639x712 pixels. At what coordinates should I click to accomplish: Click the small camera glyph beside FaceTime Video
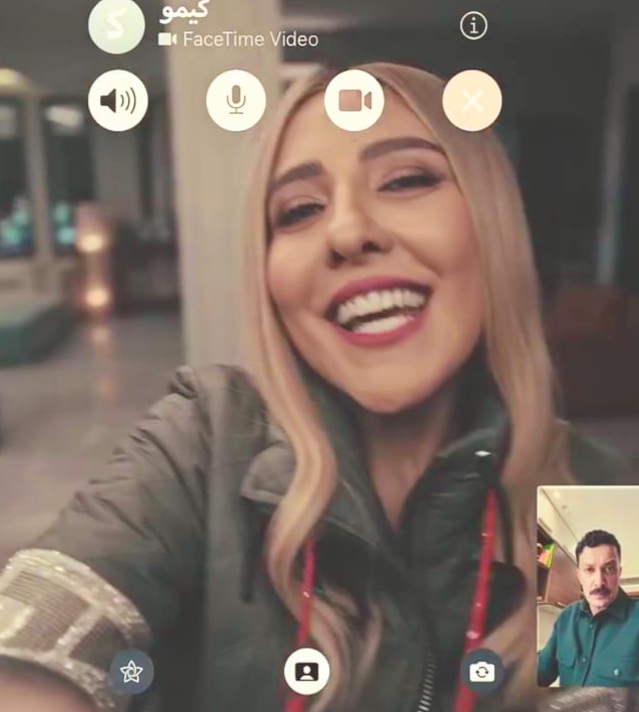tap(167, 40)
